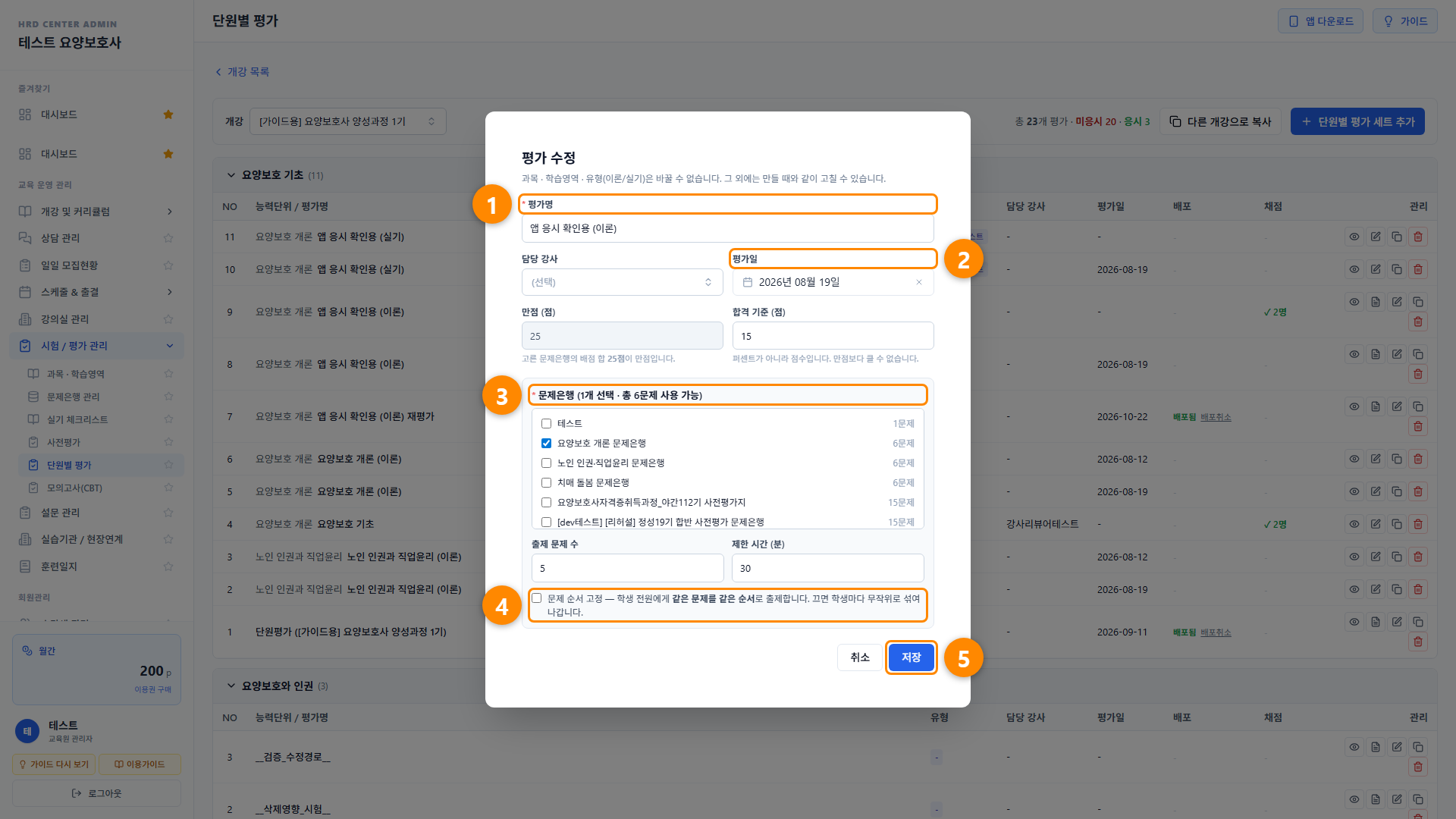Click the delete trash icon in row 1
The image size is (1456, 819).
1418,642
